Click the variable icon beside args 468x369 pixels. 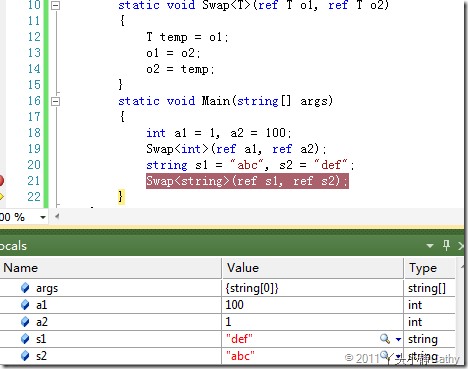(25, 288)
